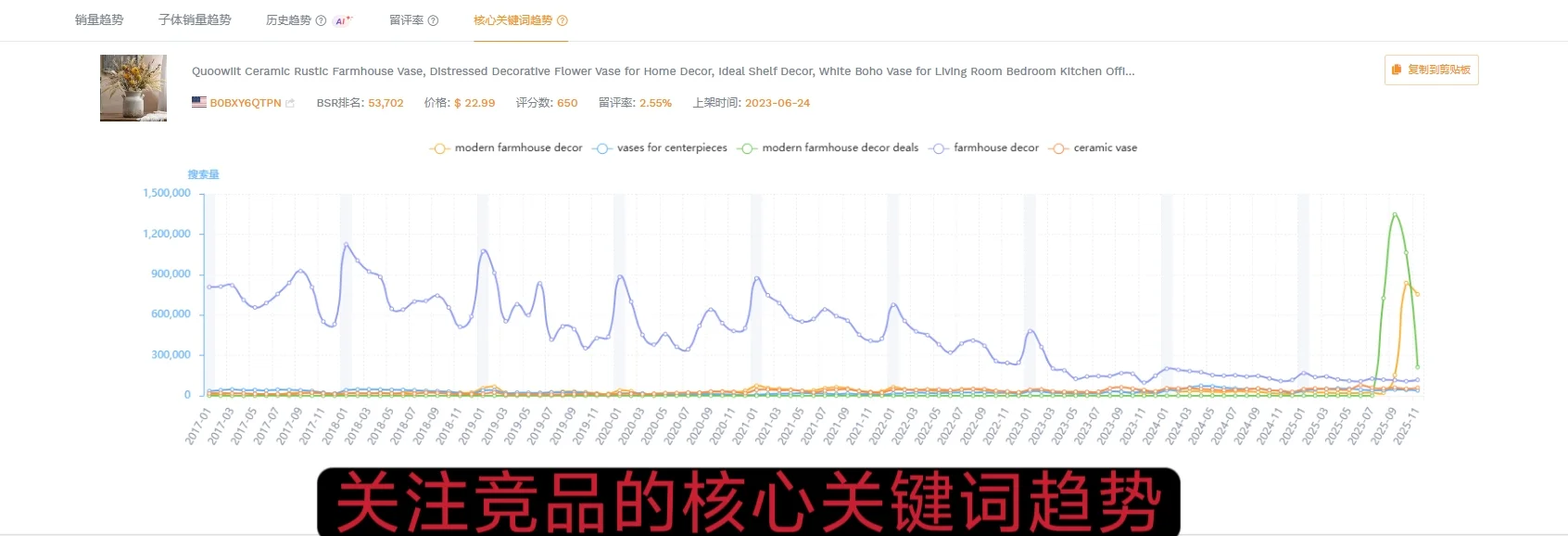Toggle the modern farmhouse decor deals legend series
The image size is (1568, 536).
tap(828, 148)
